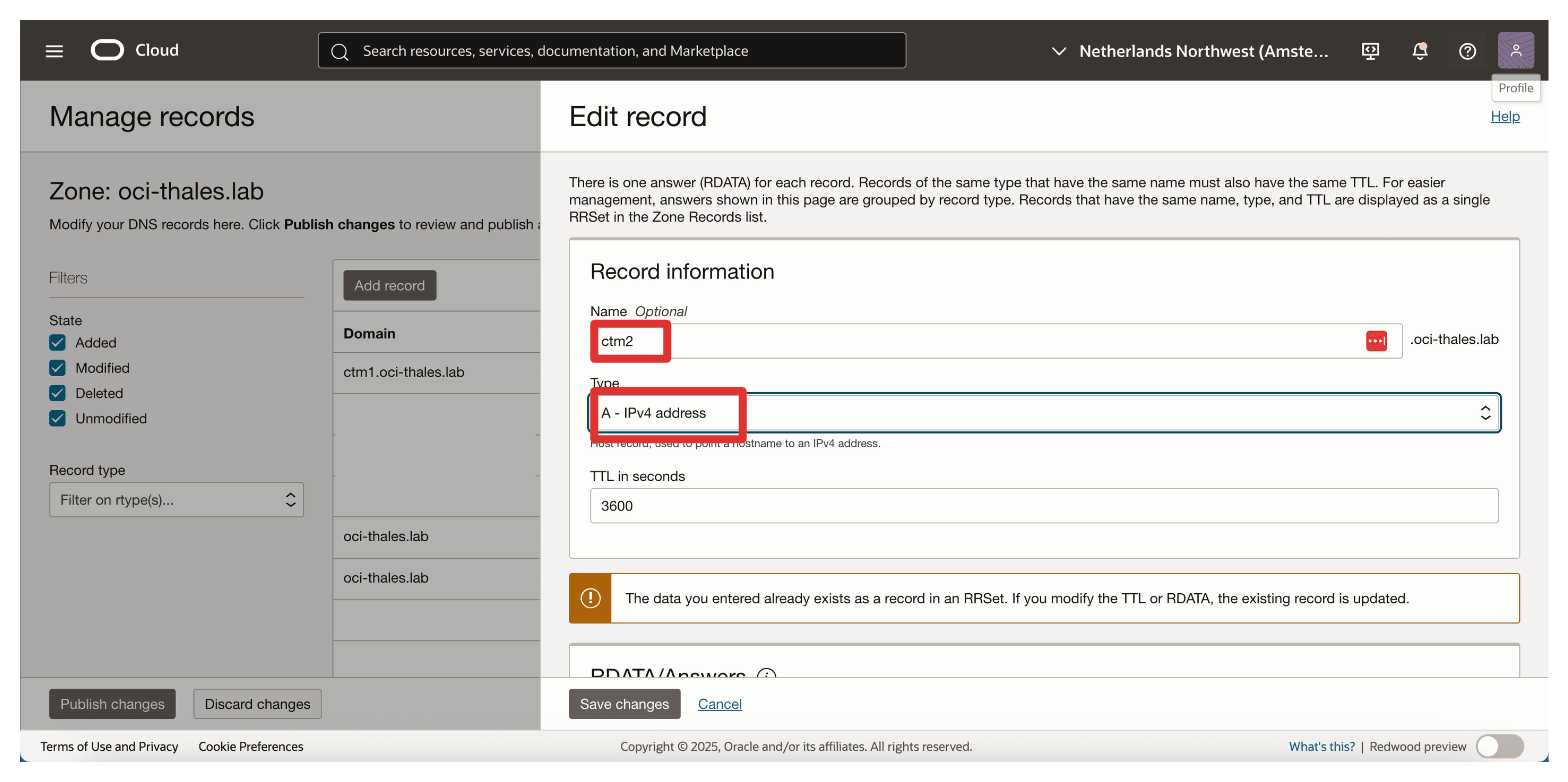This screenshot has height=782, width=1568.
Task: Click Publish changes button
Action: (x=112, y=704)
